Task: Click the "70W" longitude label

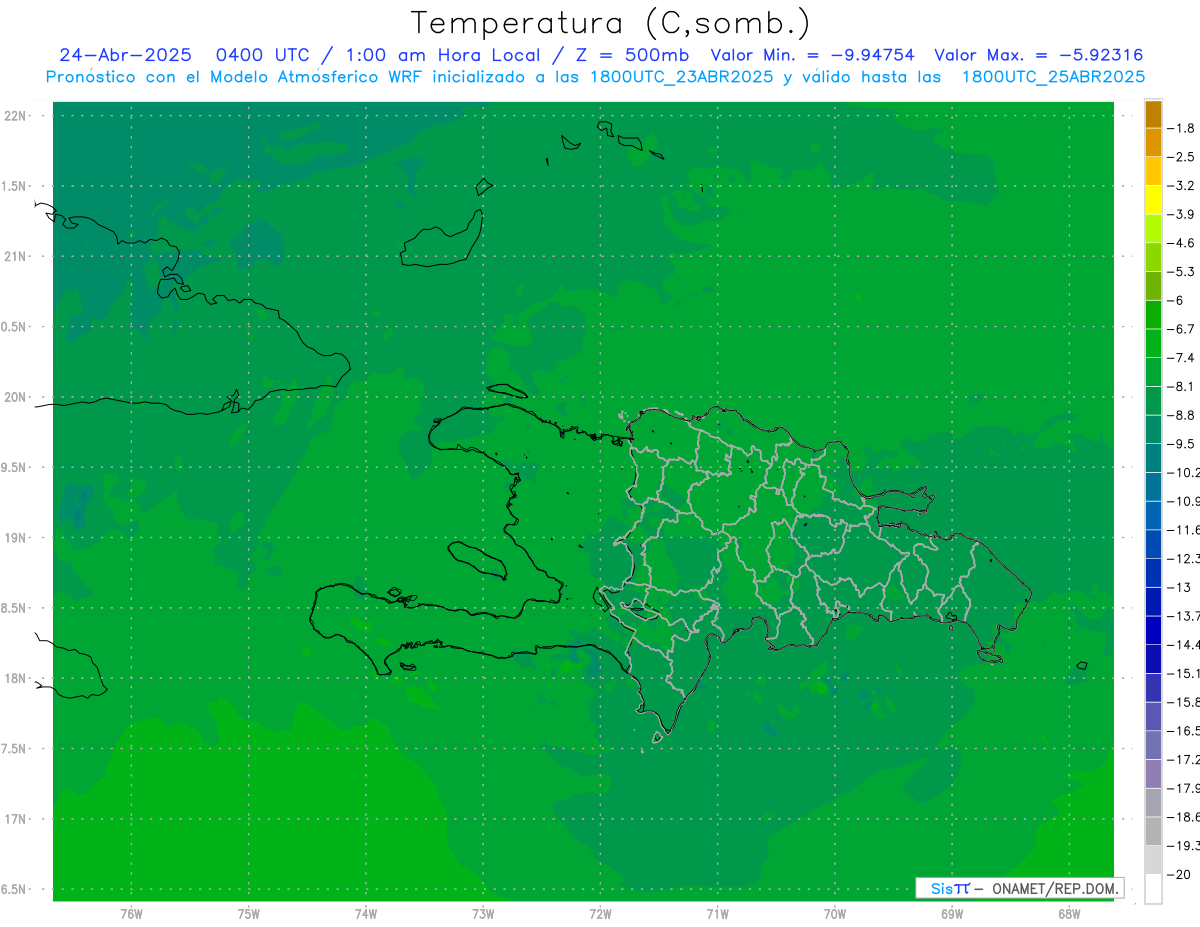Action: coord(835,914)
